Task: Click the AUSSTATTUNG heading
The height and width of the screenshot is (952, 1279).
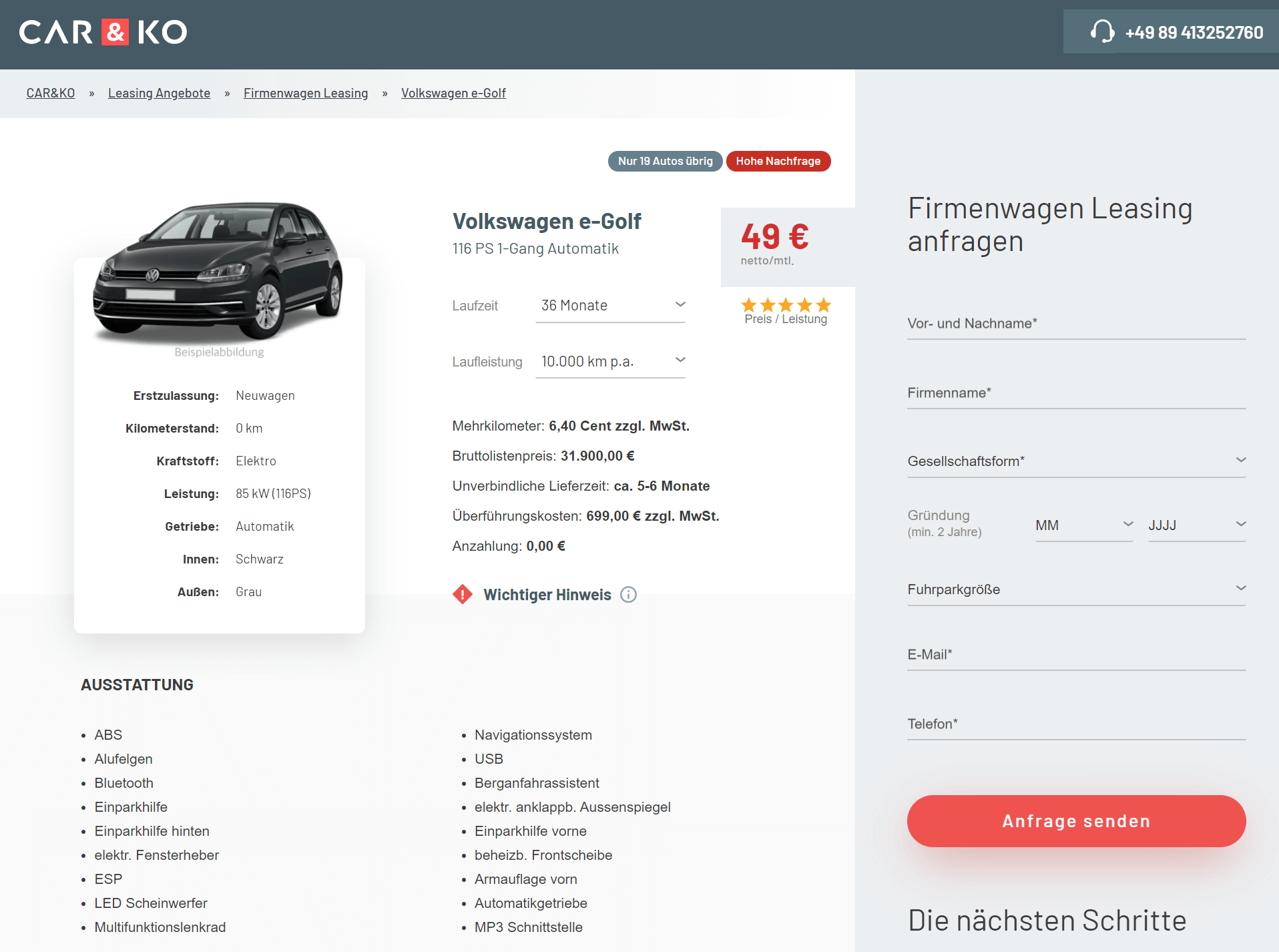Action: pos(137,685)
